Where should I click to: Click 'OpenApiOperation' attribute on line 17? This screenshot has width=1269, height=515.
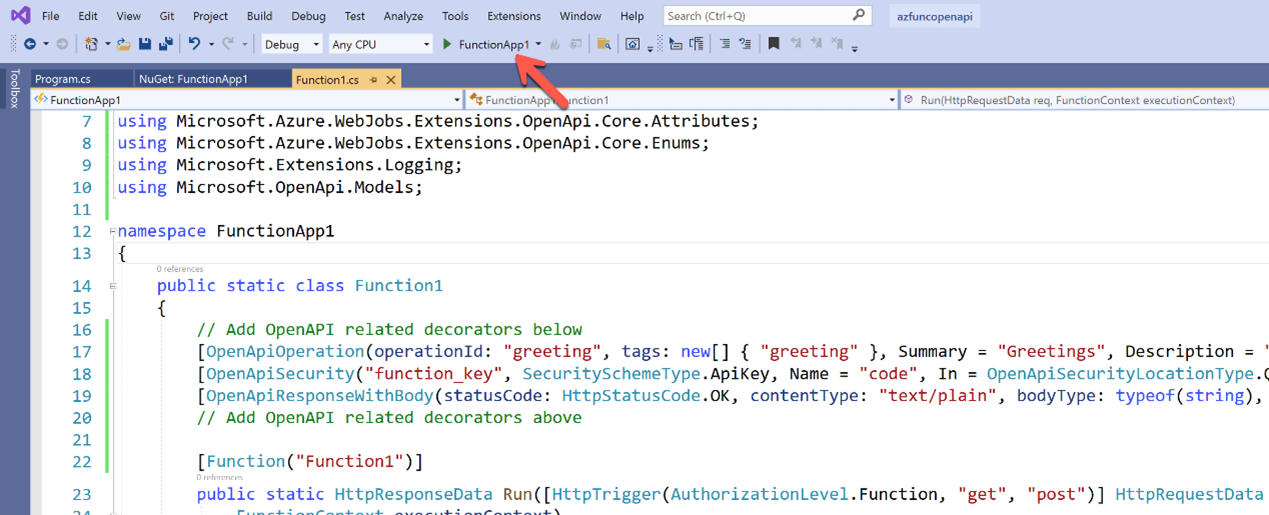click(285, 352)
